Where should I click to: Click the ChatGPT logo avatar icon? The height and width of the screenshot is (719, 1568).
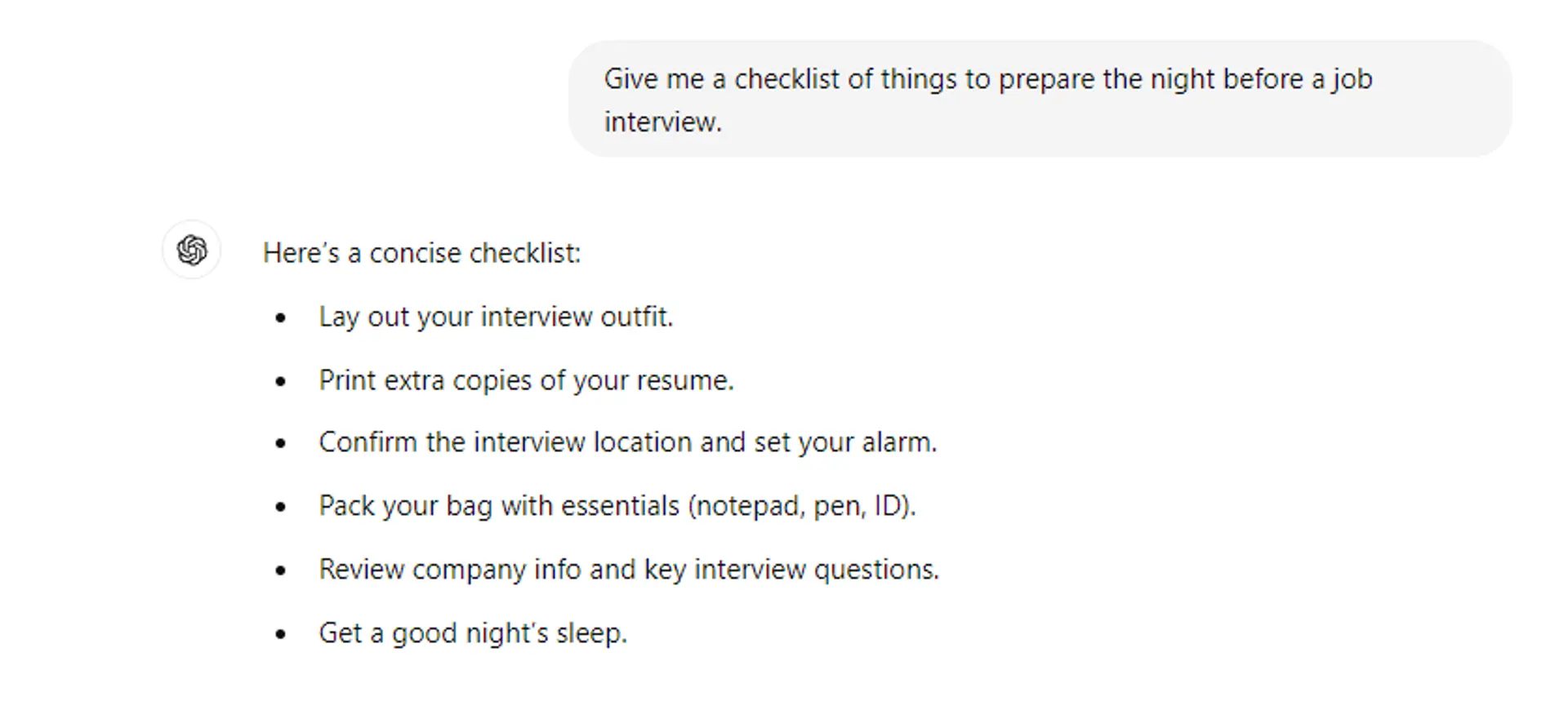tap(192, 250)
